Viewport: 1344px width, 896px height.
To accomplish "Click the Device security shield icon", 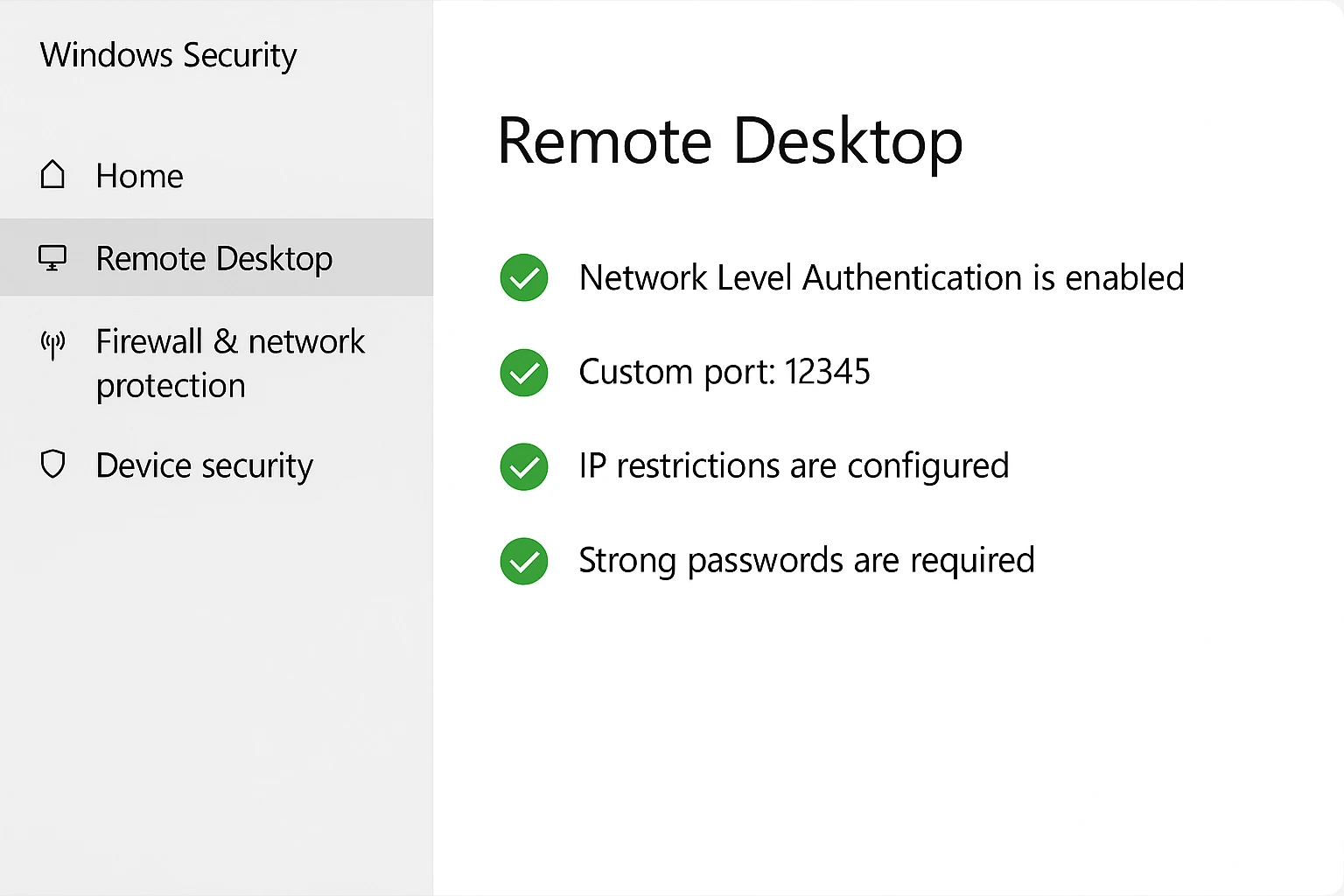I will coord(53,464).
